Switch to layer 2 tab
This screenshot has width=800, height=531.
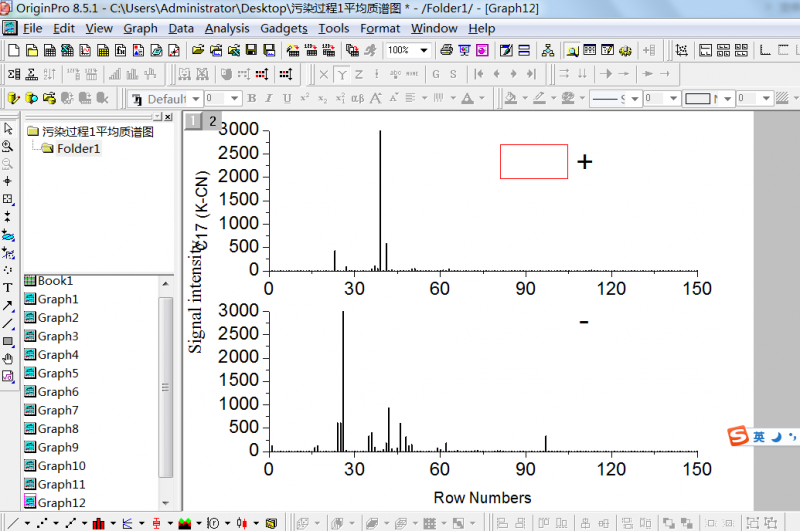pyautogui.click(x=212, y=121)
